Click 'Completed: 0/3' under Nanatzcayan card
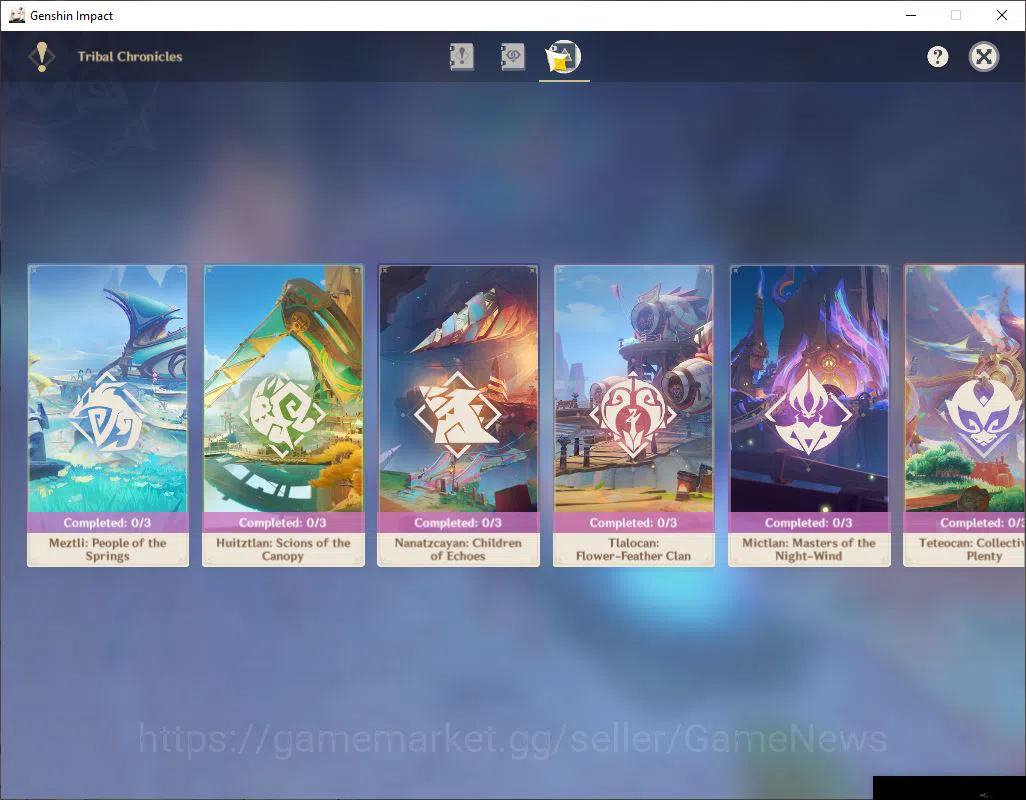The image size is (1026, 800). 458,523
